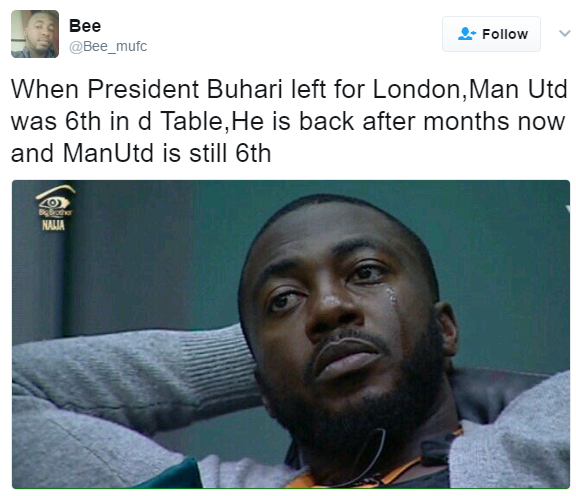This screenshot has height=496, width=576.
Task: Expand the tweet options chevron arrow
Action: click(x=565, y=34)
